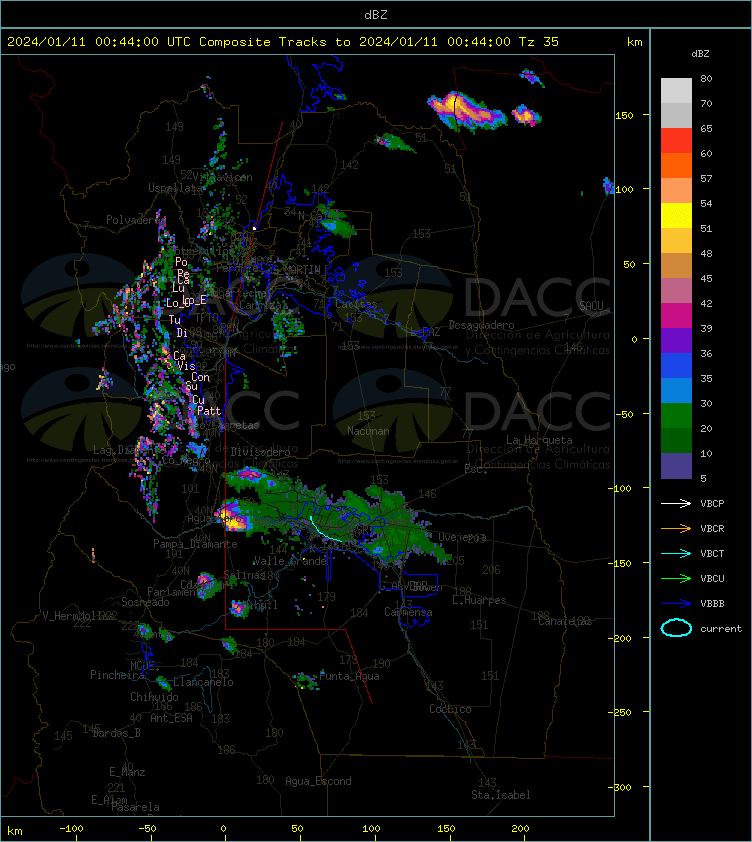The image size is (752, 842).
Task: Click the Divisadero place label
Action: click(261, 452)
